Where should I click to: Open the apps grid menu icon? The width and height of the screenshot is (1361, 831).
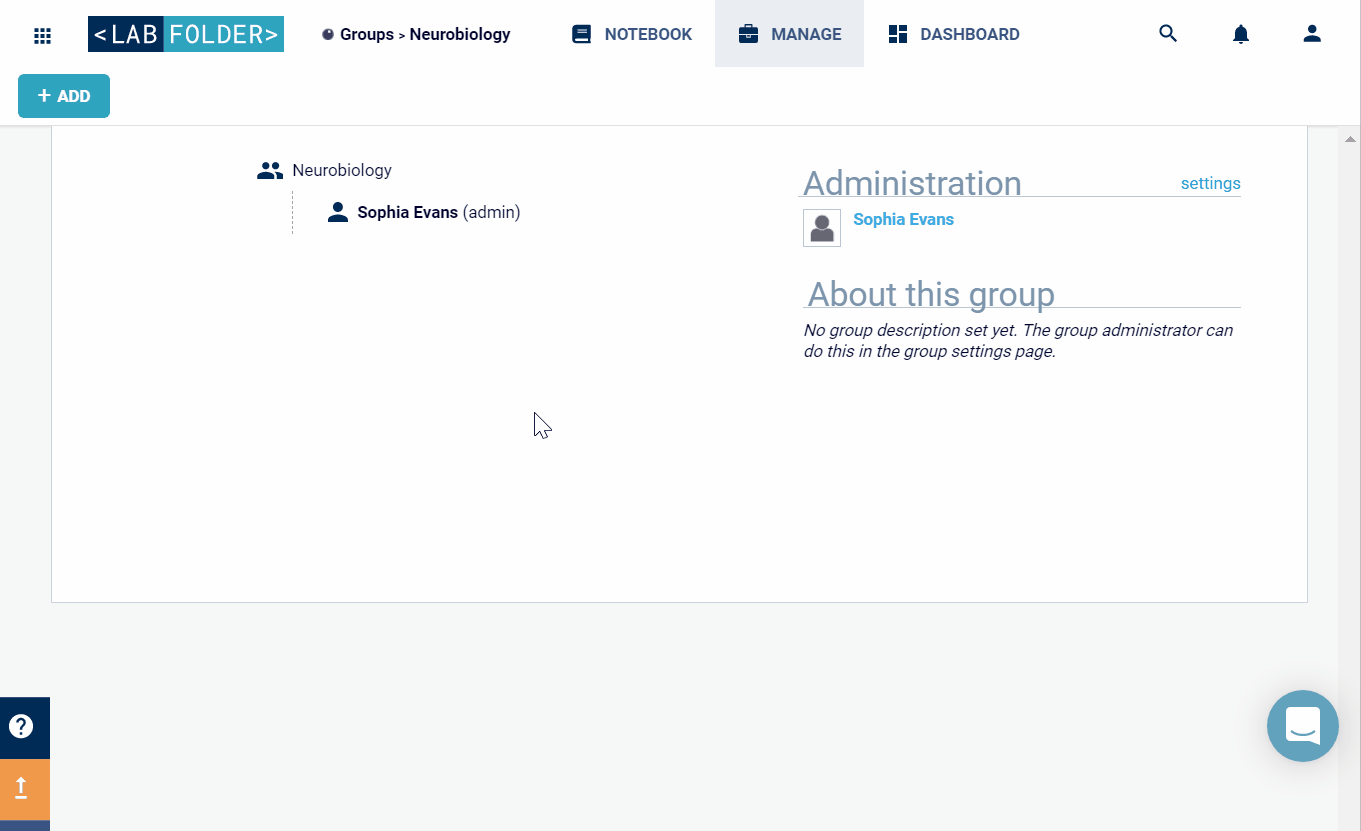(x=42, y=36)
